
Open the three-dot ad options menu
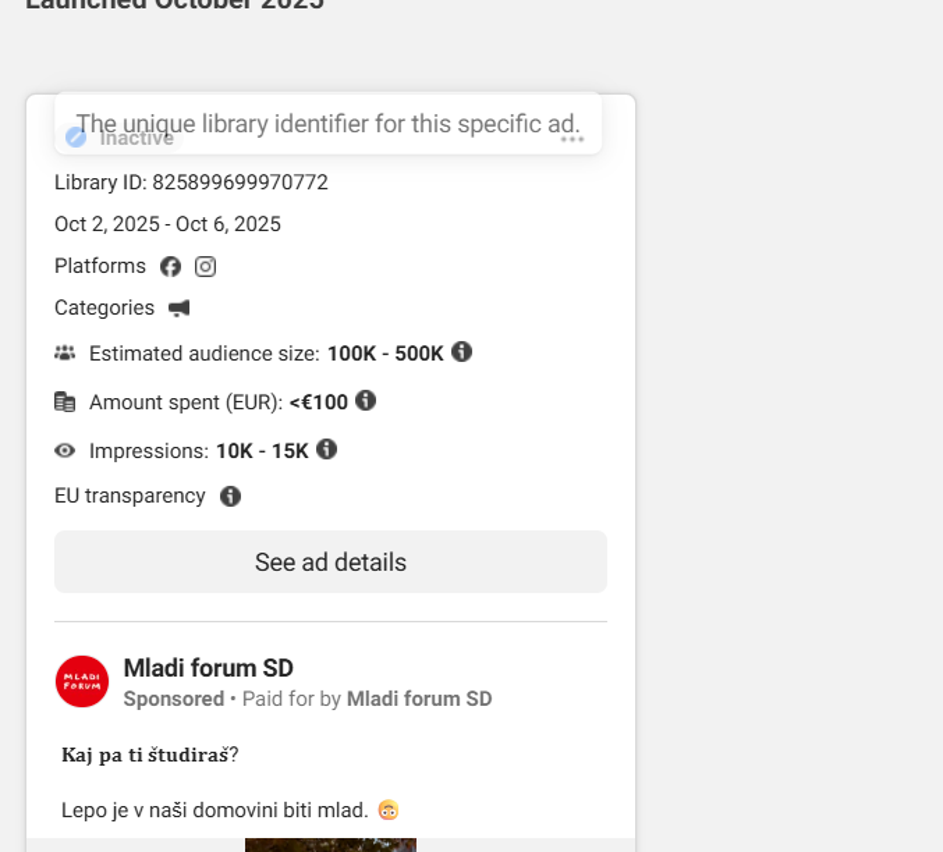(572, 139)
